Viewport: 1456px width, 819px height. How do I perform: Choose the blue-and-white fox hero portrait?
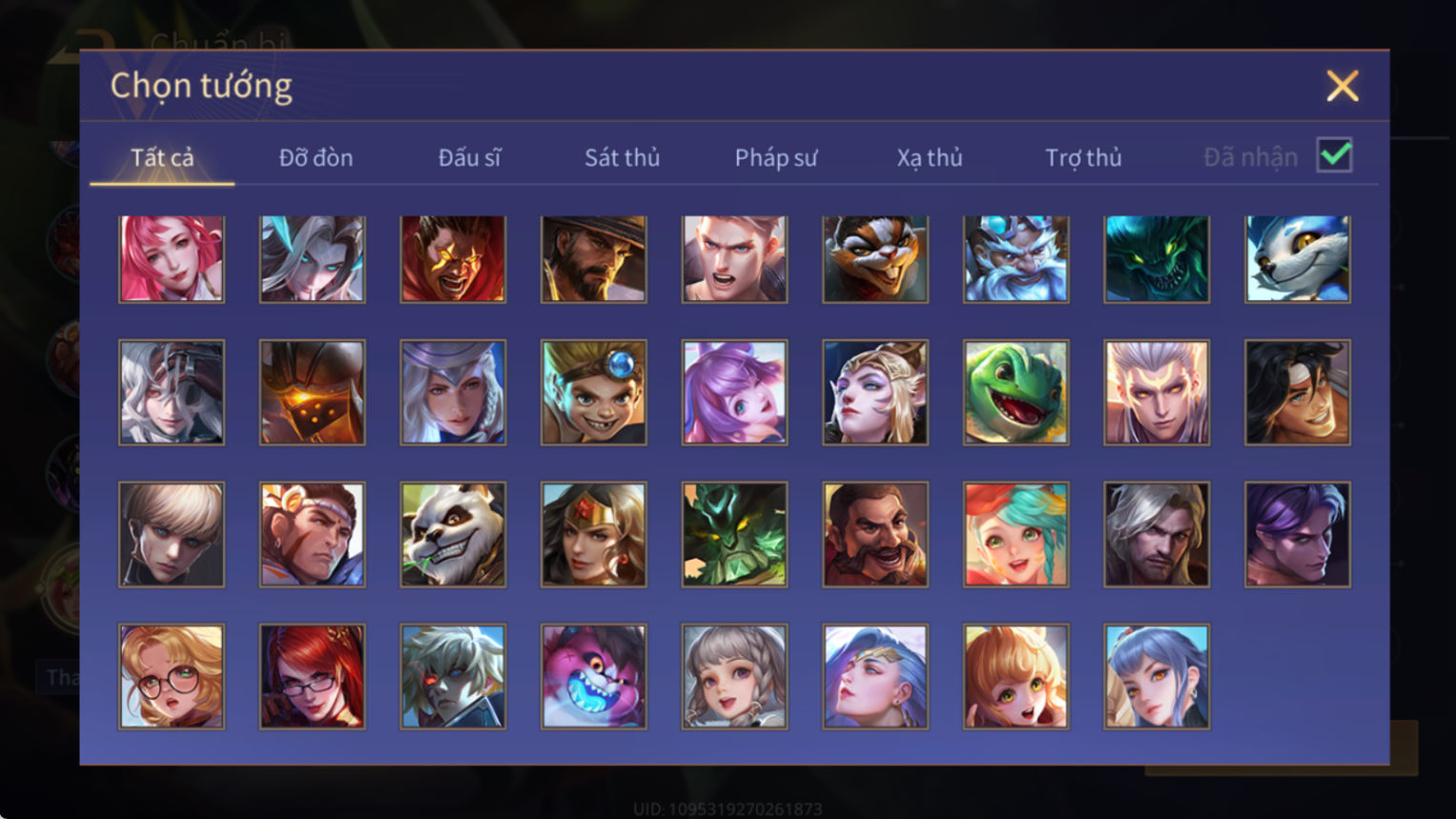(x=1297, y=259)
